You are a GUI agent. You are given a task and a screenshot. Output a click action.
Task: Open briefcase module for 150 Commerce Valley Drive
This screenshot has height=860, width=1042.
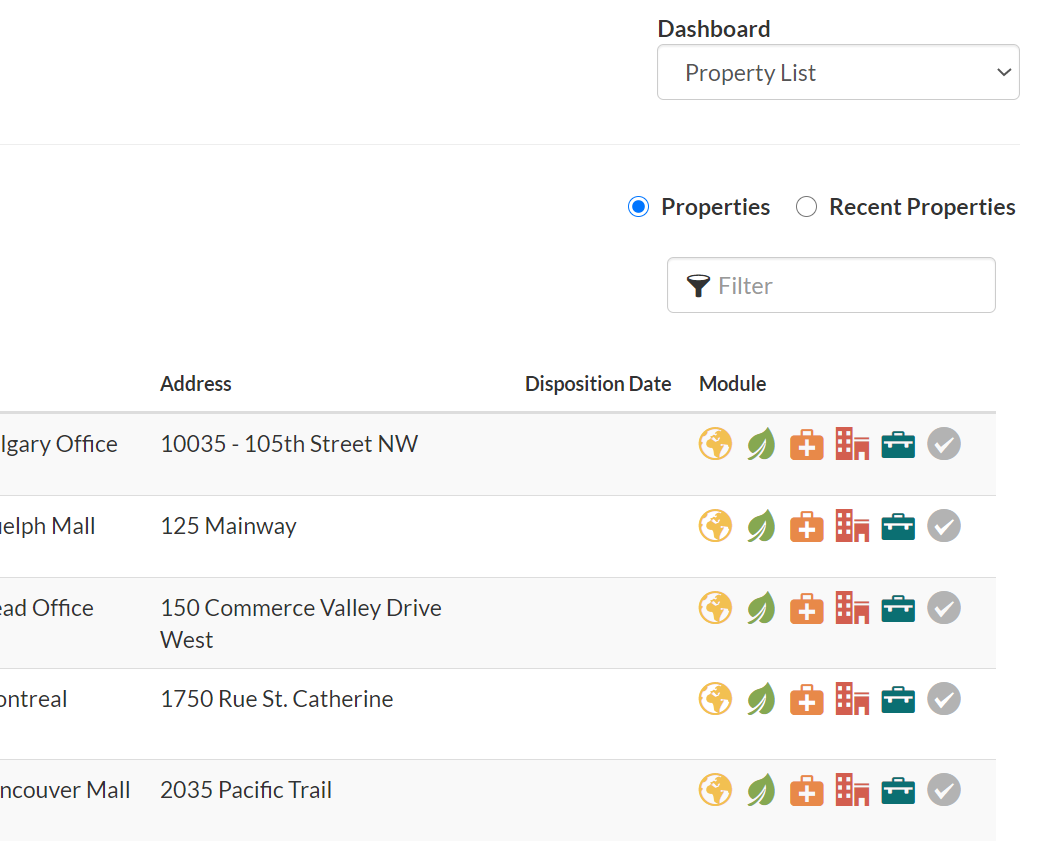click(x=898, y=608)
